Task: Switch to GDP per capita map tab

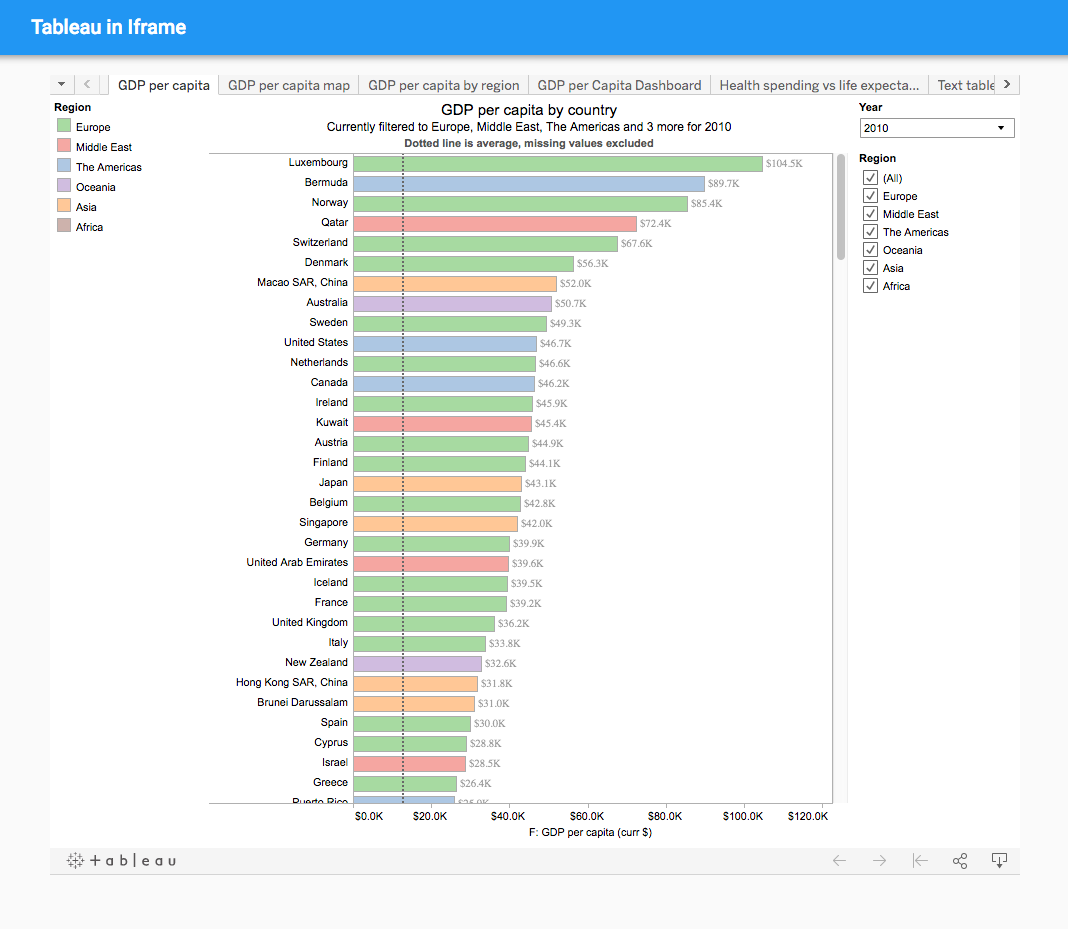Action: 289,85
